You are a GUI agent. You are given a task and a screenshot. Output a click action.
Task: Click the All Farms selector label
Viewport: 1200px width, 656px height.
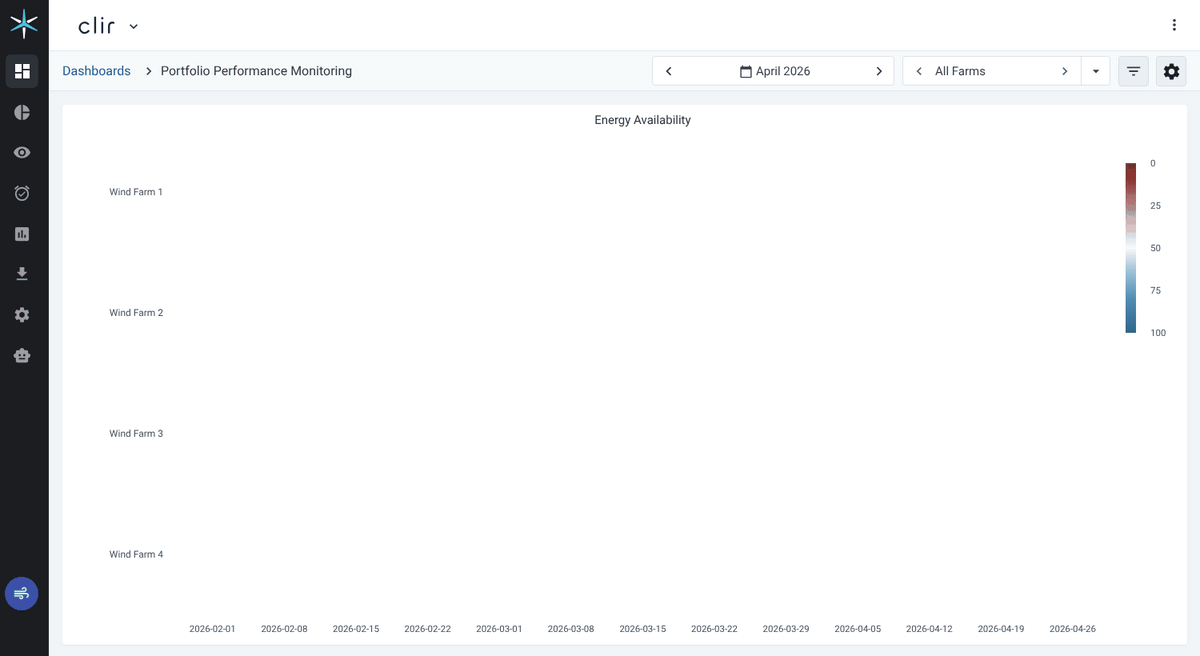pos(960,71)
